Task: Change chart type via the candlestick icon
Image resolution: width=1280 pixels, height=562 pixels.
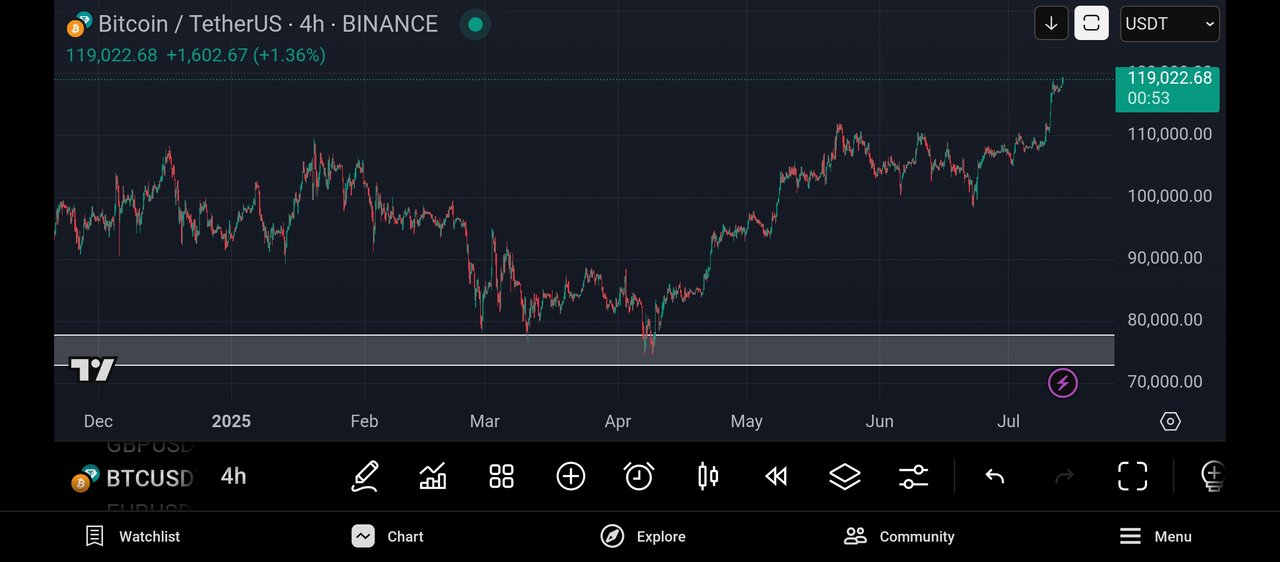Action: tap(708, 476)
